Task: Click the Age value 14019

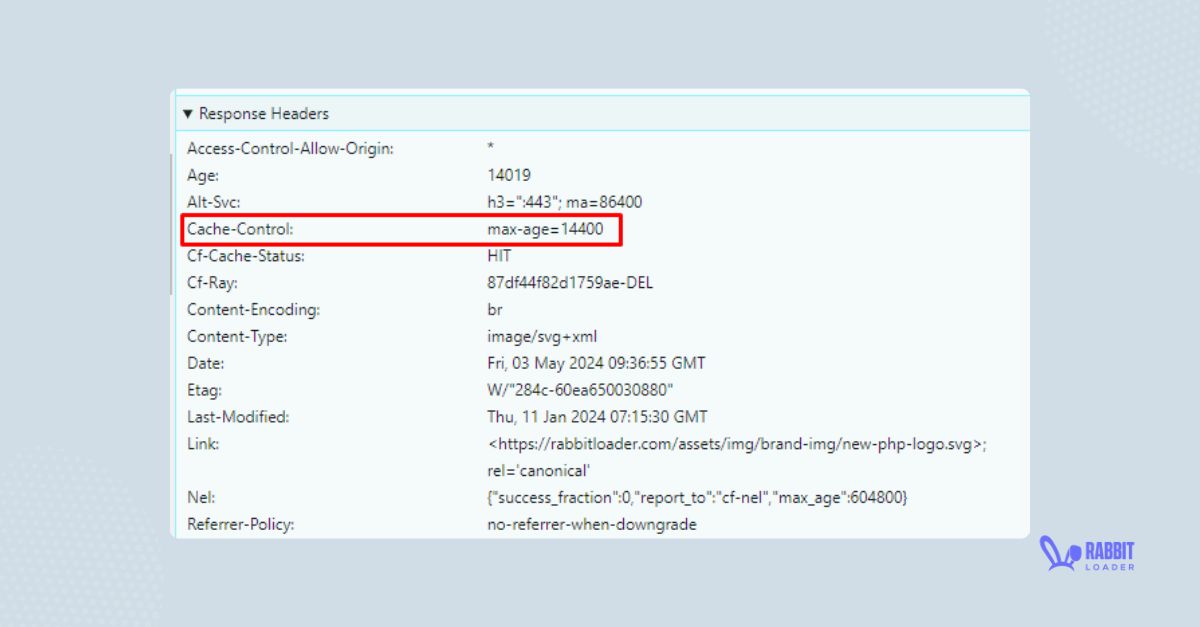Action: [509, 175]
